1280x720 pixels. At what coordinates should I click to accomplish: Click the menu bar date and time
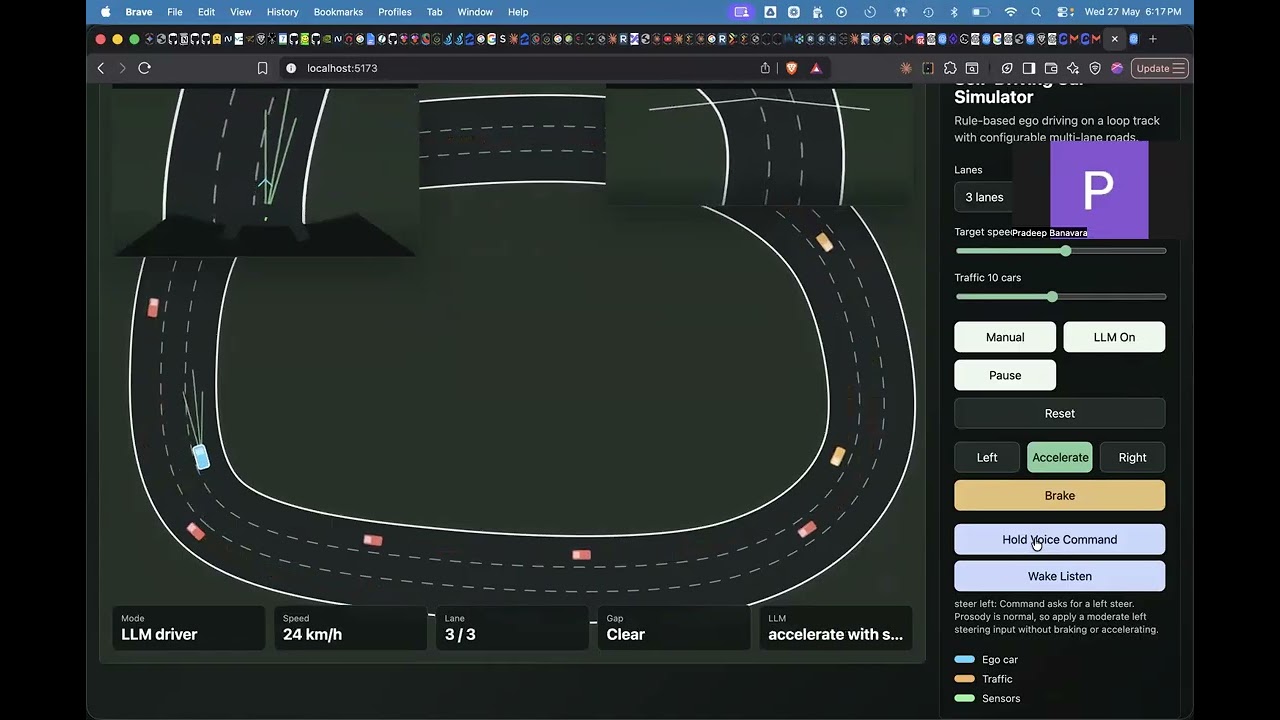click(1133, 12)
